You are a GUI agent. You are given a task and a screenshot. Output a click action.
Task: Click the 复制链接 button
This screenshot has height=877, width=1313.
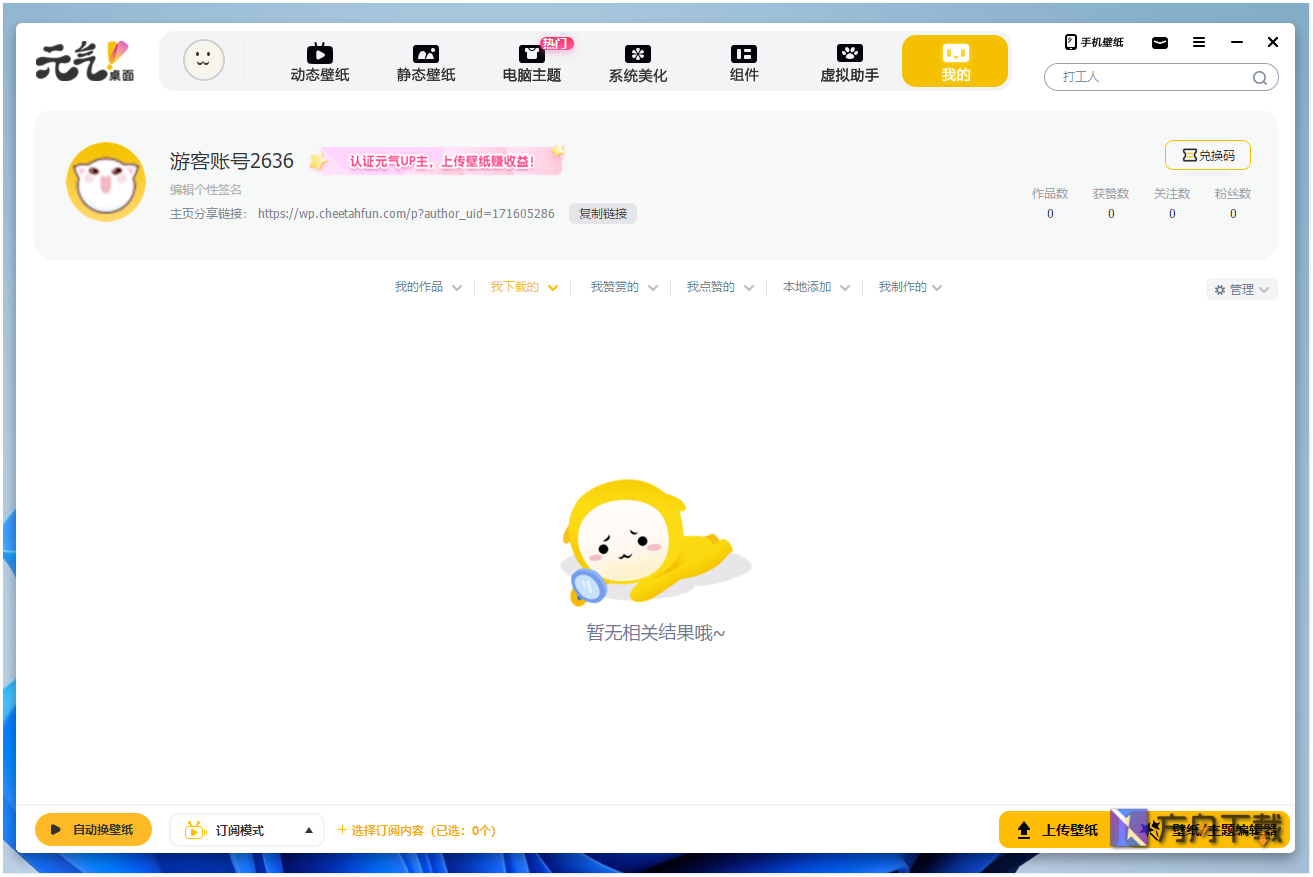(603, 214)
